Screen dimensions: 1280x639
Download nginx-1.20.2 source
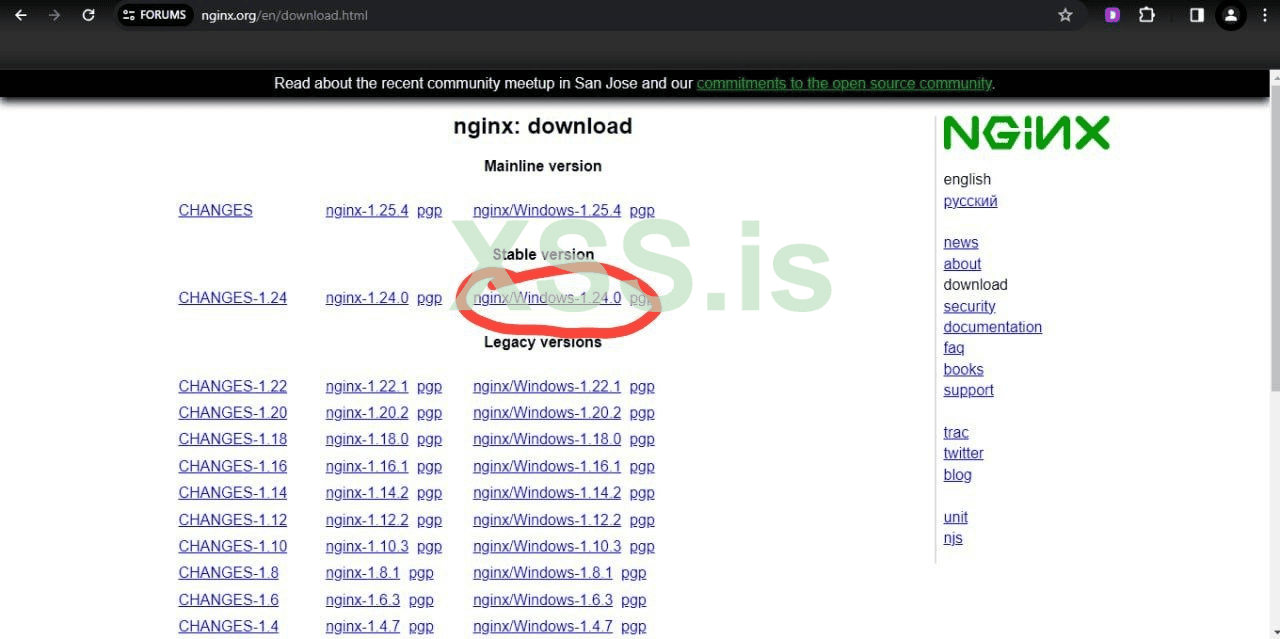point(367,412)
